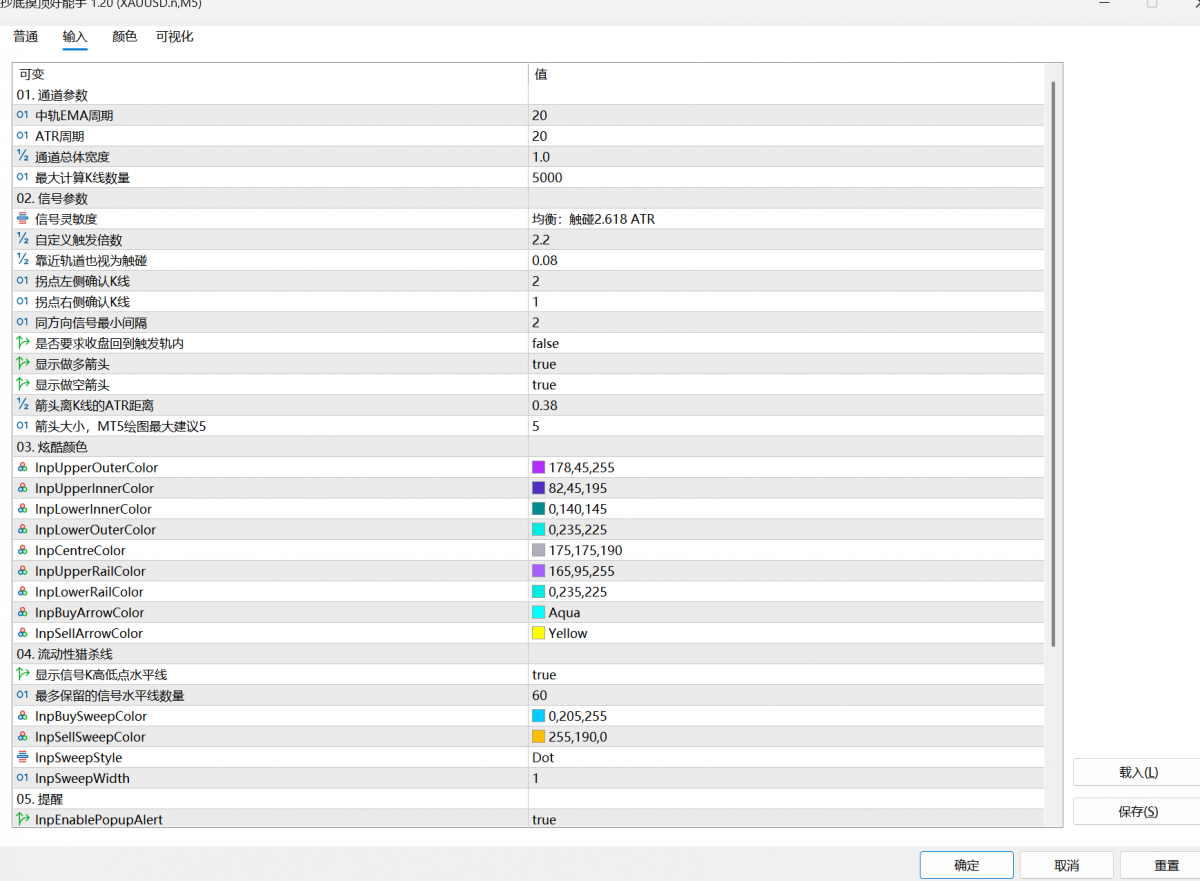Edit the 自定义触发倍数 value 2.2
1200x881 pixels.
(x=786, y=239)
